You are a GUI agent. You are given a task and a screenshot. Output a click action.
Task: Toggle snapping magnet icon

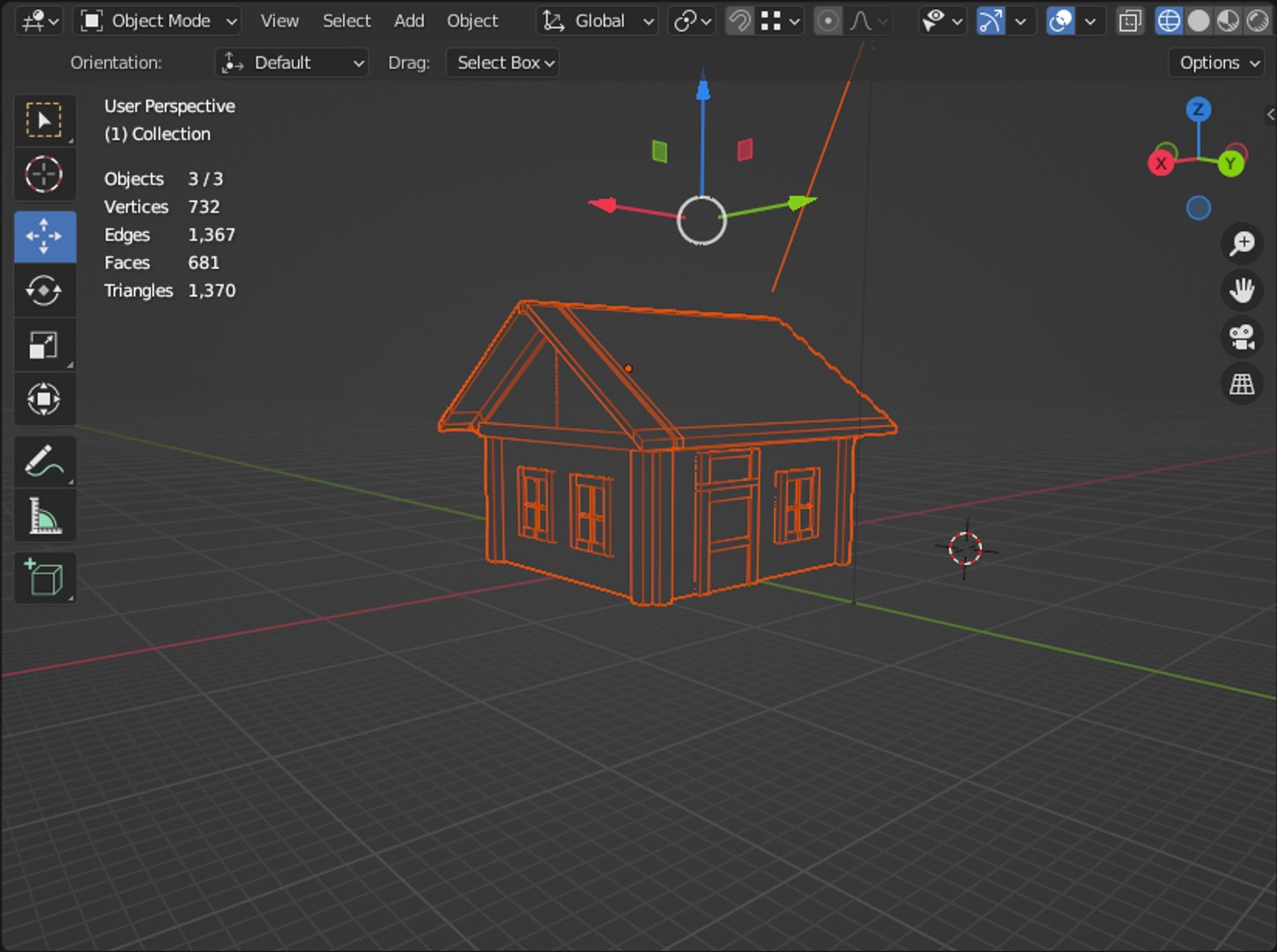click(740, 20)
